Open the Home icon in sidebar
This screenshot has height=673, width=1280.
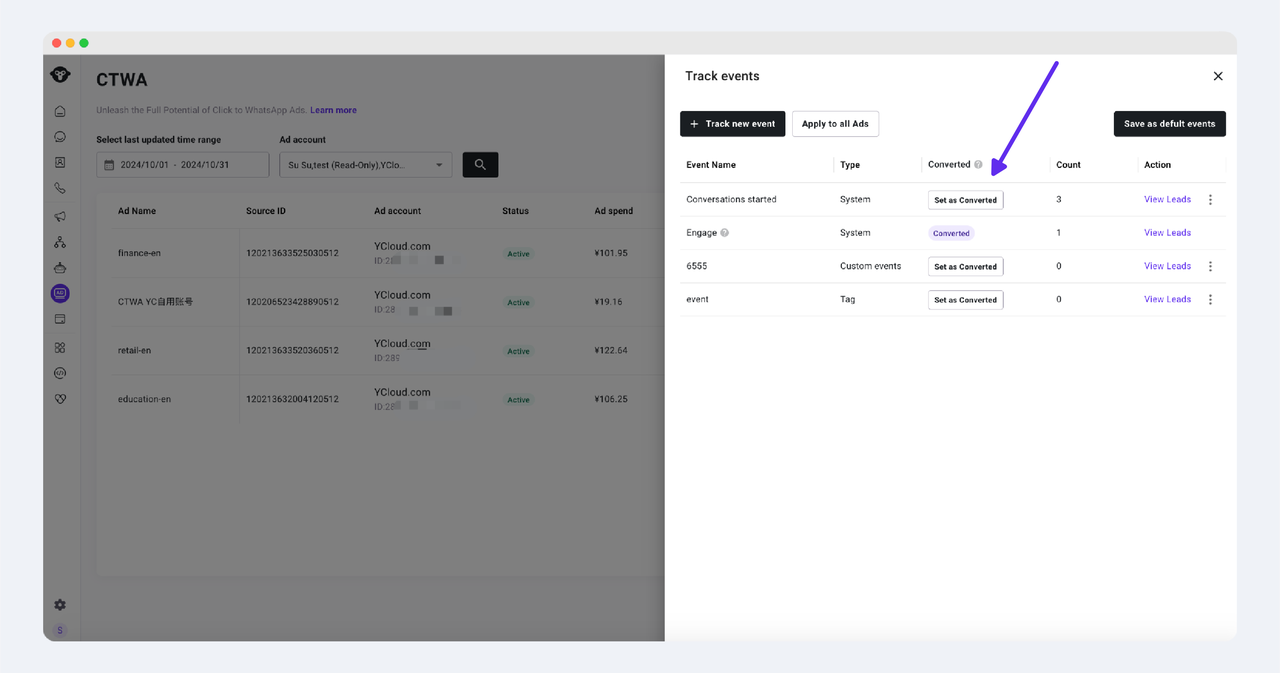click(60, 111)
